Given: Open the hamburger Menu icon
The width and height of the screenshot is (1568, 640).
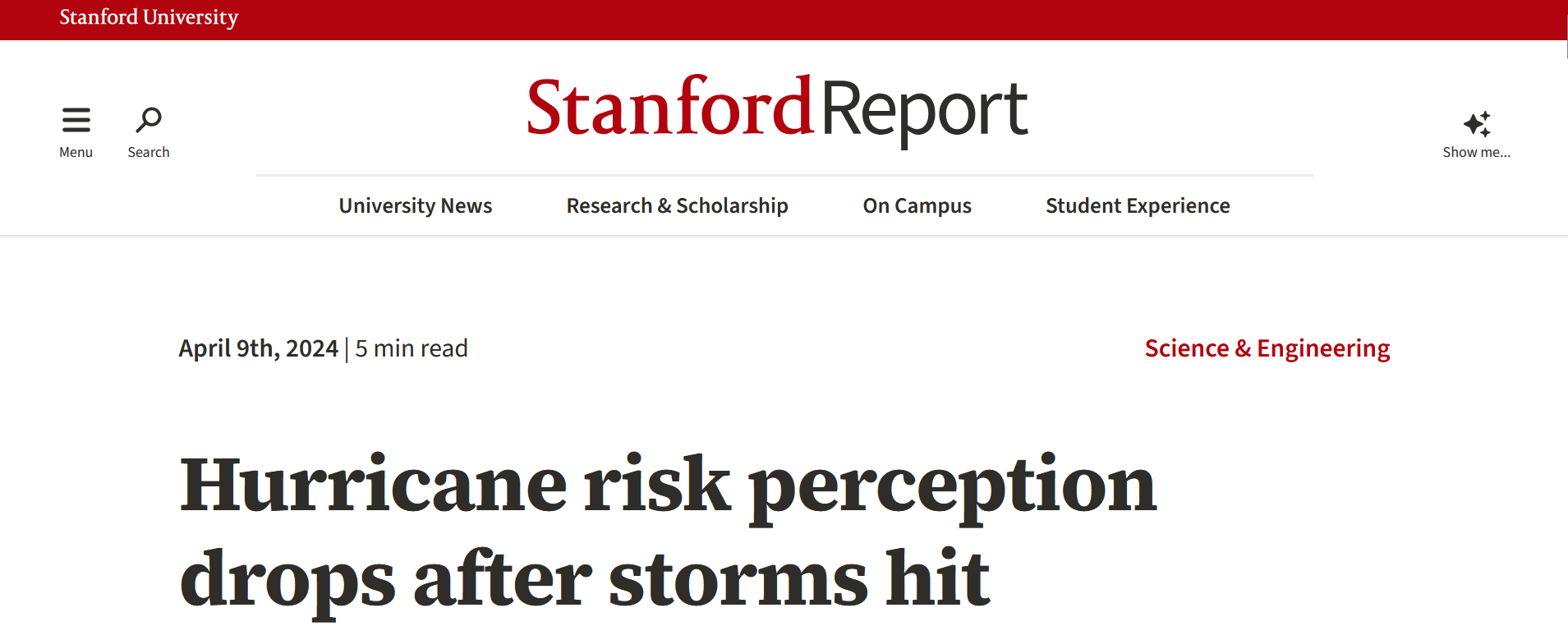Looking at the screenshot, I should pyautogui.click(x=76, y=117).
